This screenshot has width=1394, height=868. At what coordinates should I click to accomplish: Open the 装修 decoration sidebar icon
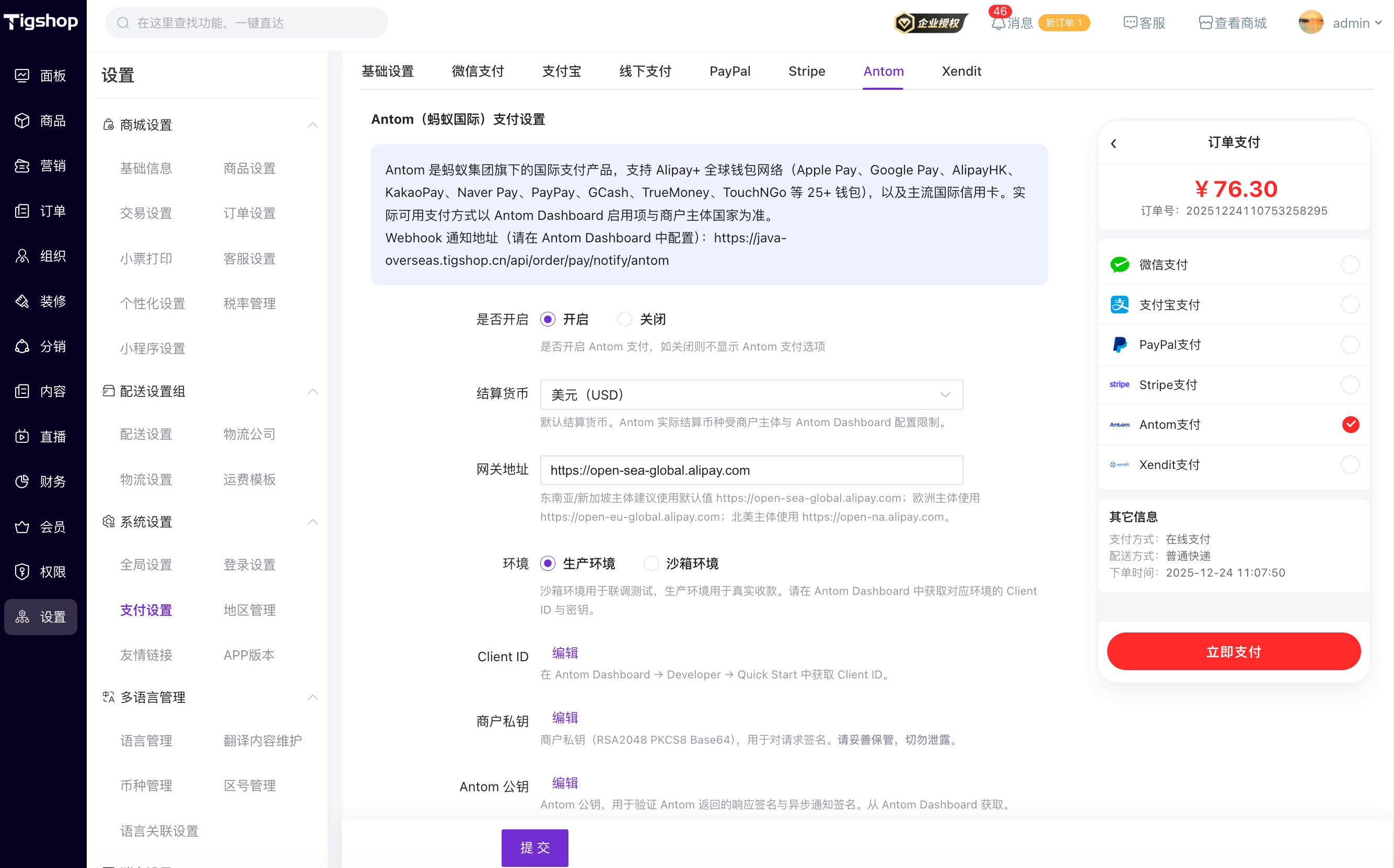(x=22, y=301)
